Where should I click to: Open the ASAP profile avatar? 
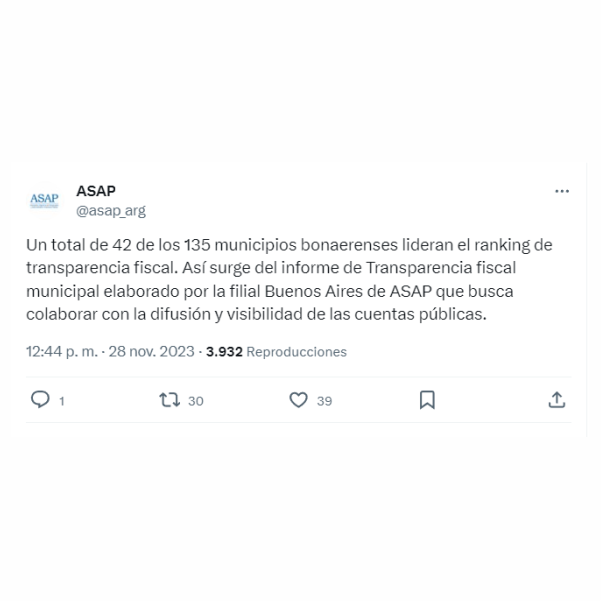coord(44,200)
